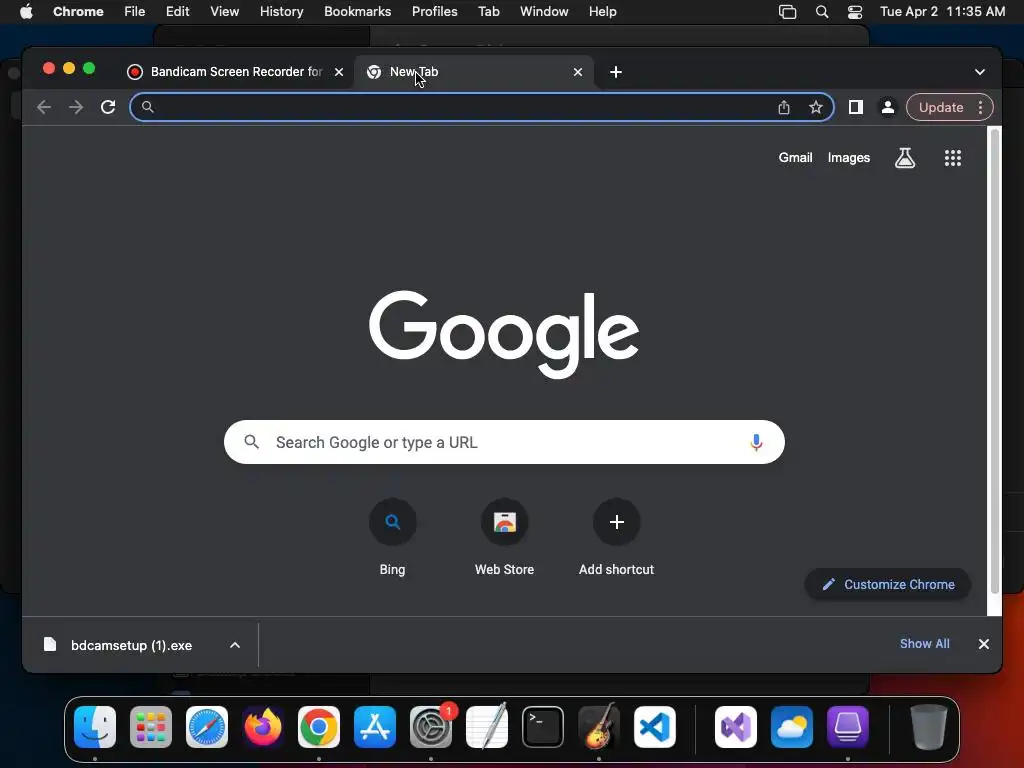
Task: Open Spotlight search in menu bar
Action: coord(822,12)
